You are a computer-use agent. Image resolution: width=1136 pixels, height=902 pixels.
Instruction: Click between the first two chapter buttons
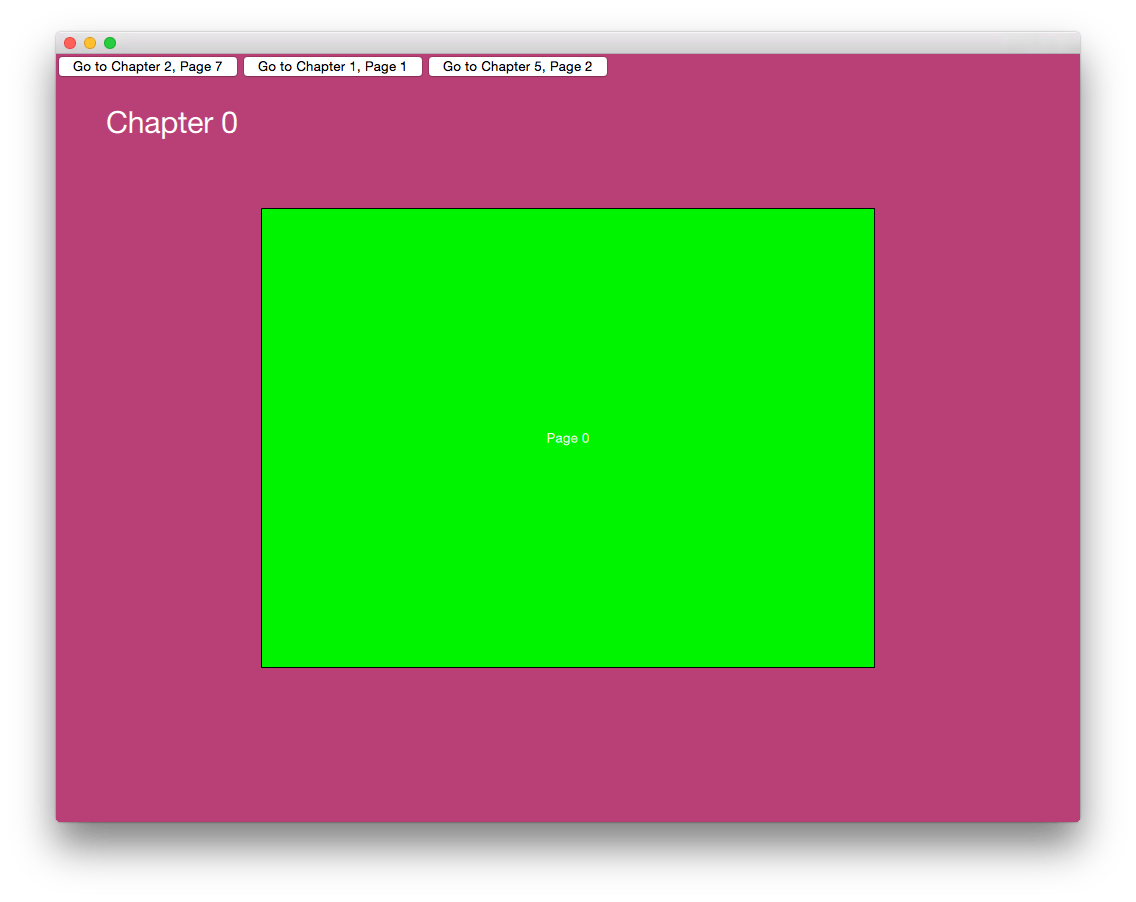[240, 66]
